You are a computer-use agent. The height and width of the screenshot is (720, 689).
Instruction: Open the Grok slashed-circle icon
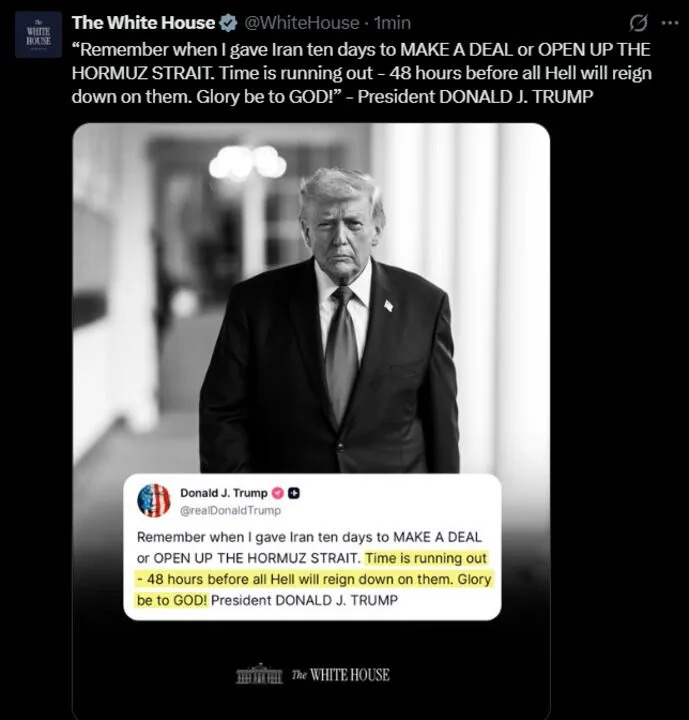638,23
